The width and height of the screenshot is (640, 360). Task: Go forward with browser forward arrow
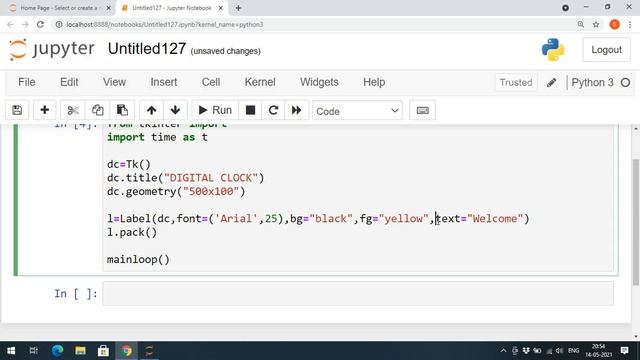[25, 24]
